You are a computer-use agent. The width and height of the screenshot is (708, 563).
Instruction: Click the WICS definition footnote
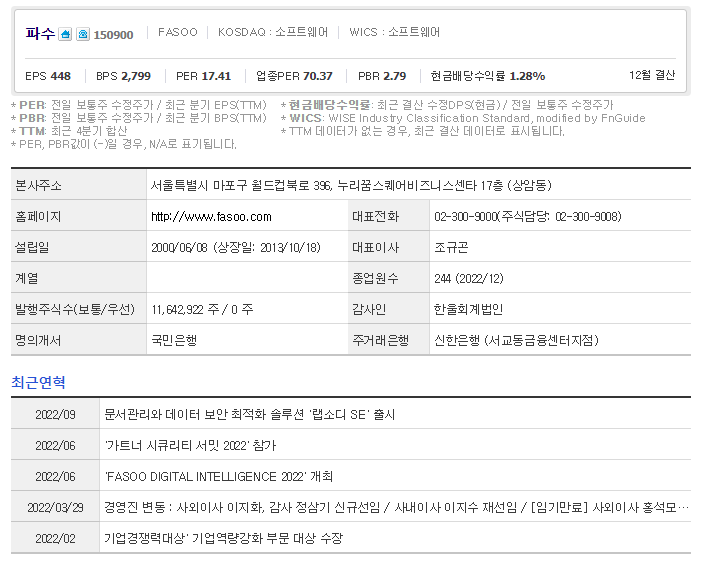point(463,118)
